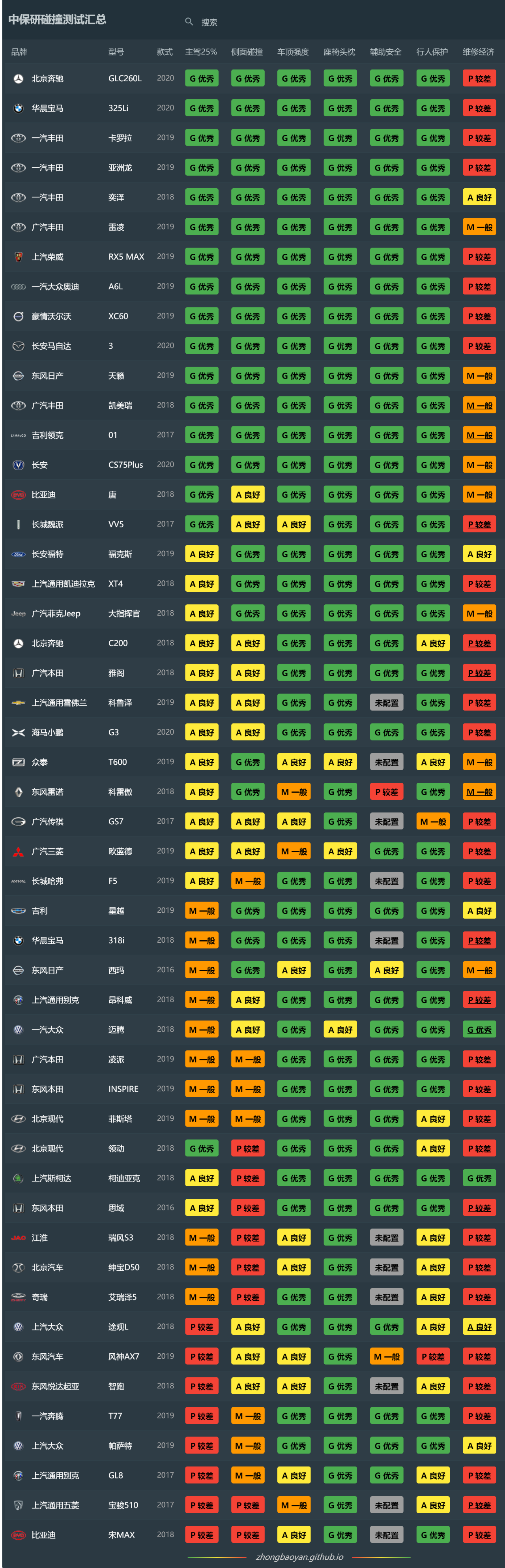Click the G 优秀 badge in the 柯迪亚克 row's 维修经济 column

(x=479, y=1178)
